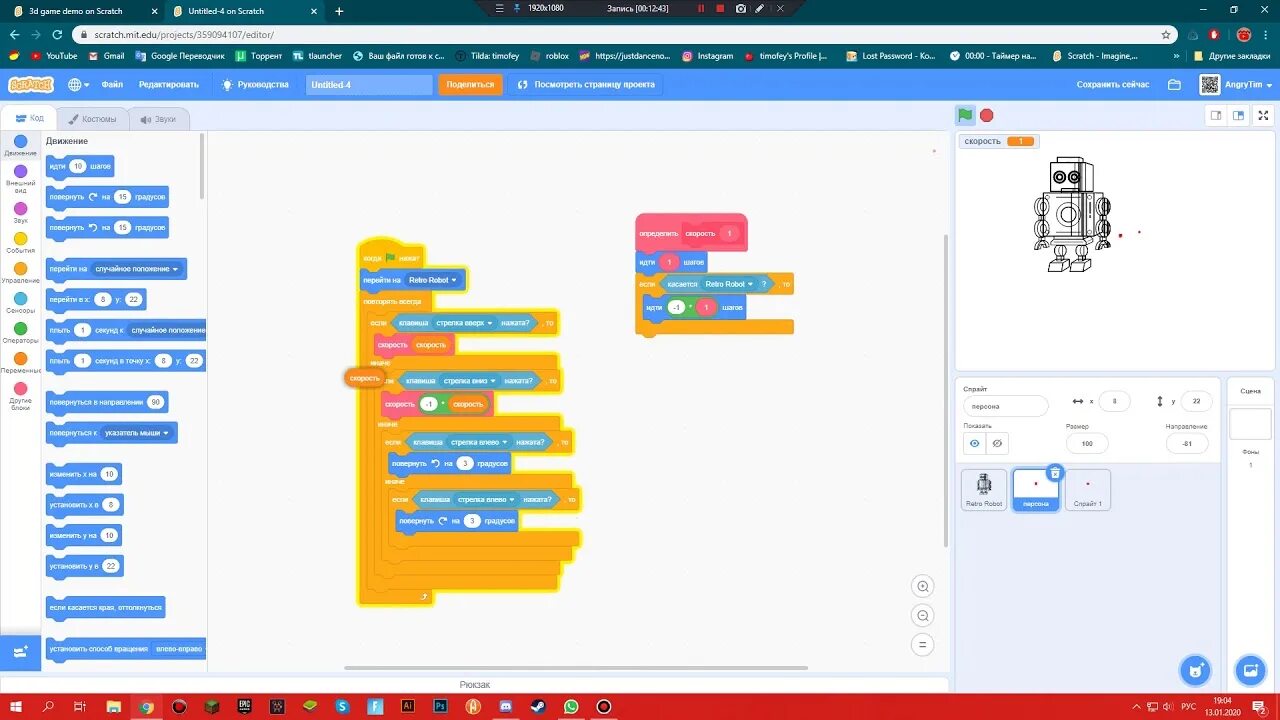This screenshot has height=720, width=1280.
Task: Select the Спрайт 1 sprite thumbnail
Action: point(1088,489)
